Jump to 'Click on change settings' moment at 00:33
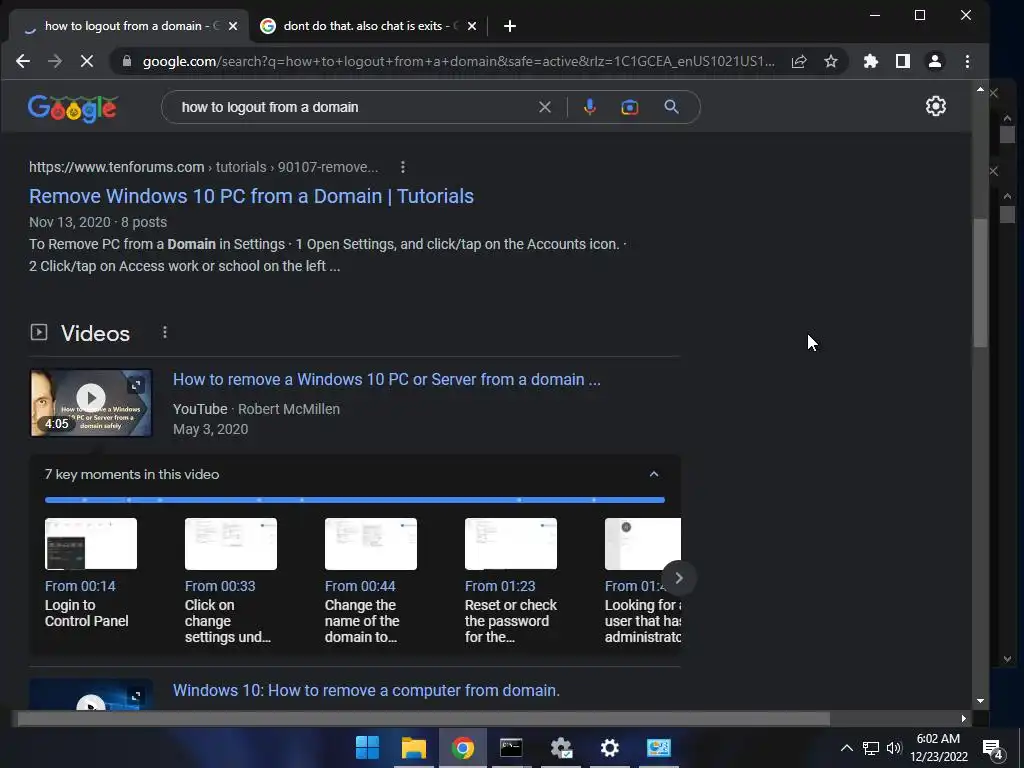This screenshot has height=768, width=1024. (x=228, y=621)
